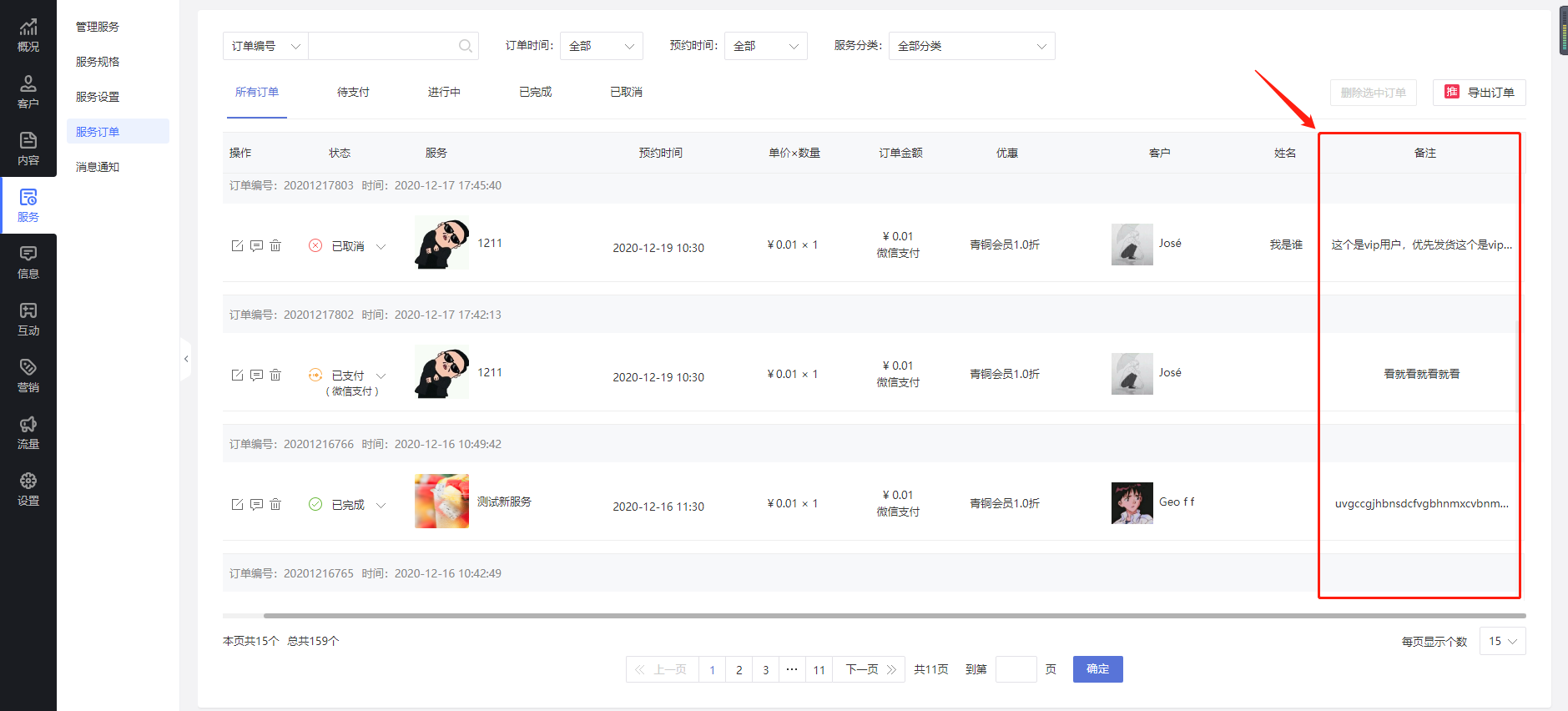
Task: Switch to the 已取消 tab
Action: 626,92
